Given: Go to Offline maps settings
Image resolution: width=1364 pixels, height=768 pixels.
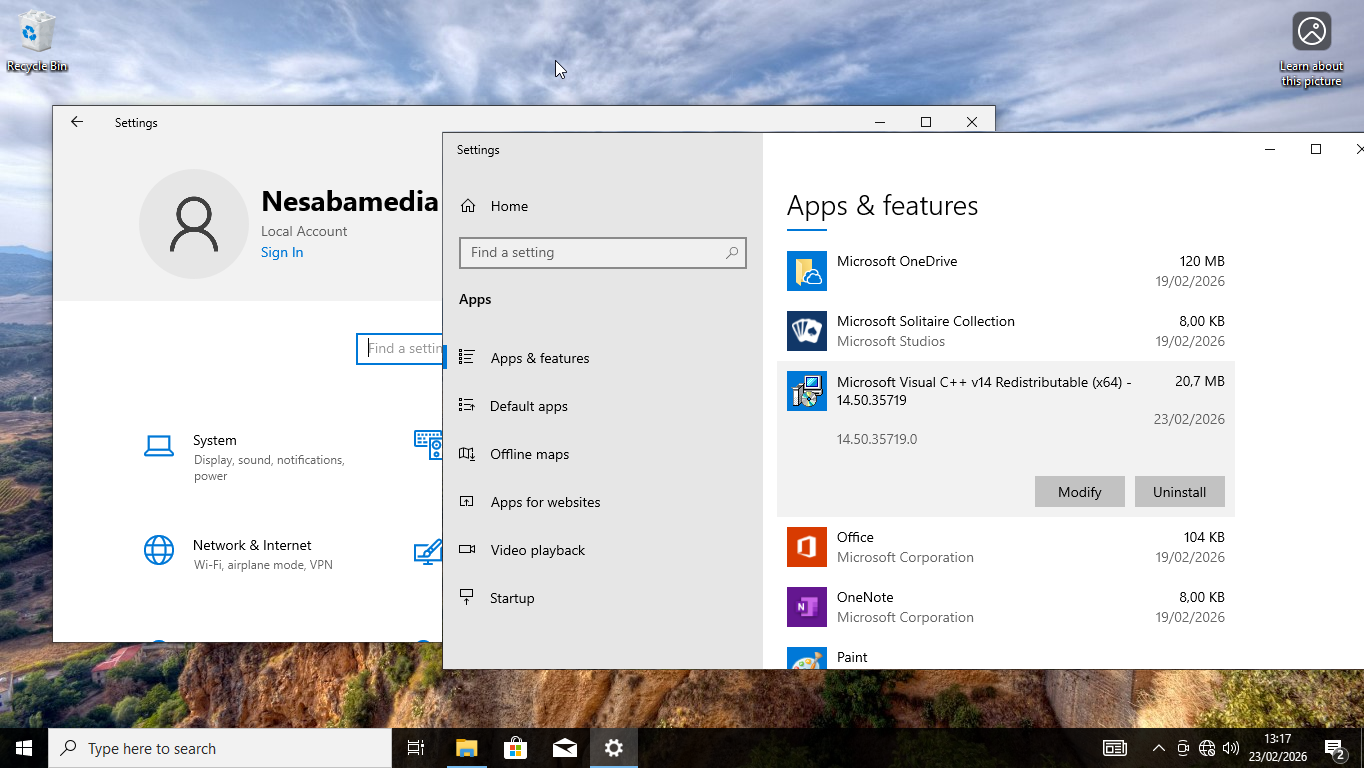Looking at the screenshot, I should 529,454.
